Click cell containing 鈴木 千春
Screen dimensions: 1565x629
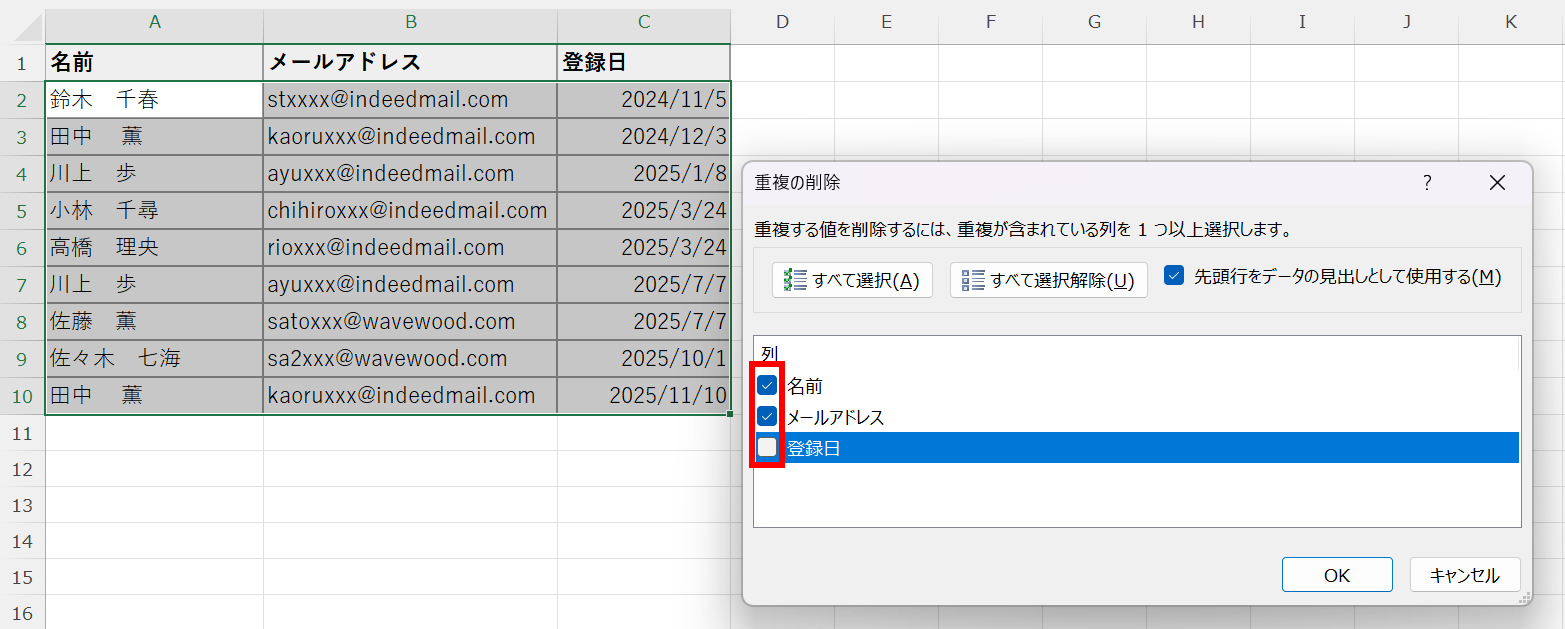coord(155,100)
